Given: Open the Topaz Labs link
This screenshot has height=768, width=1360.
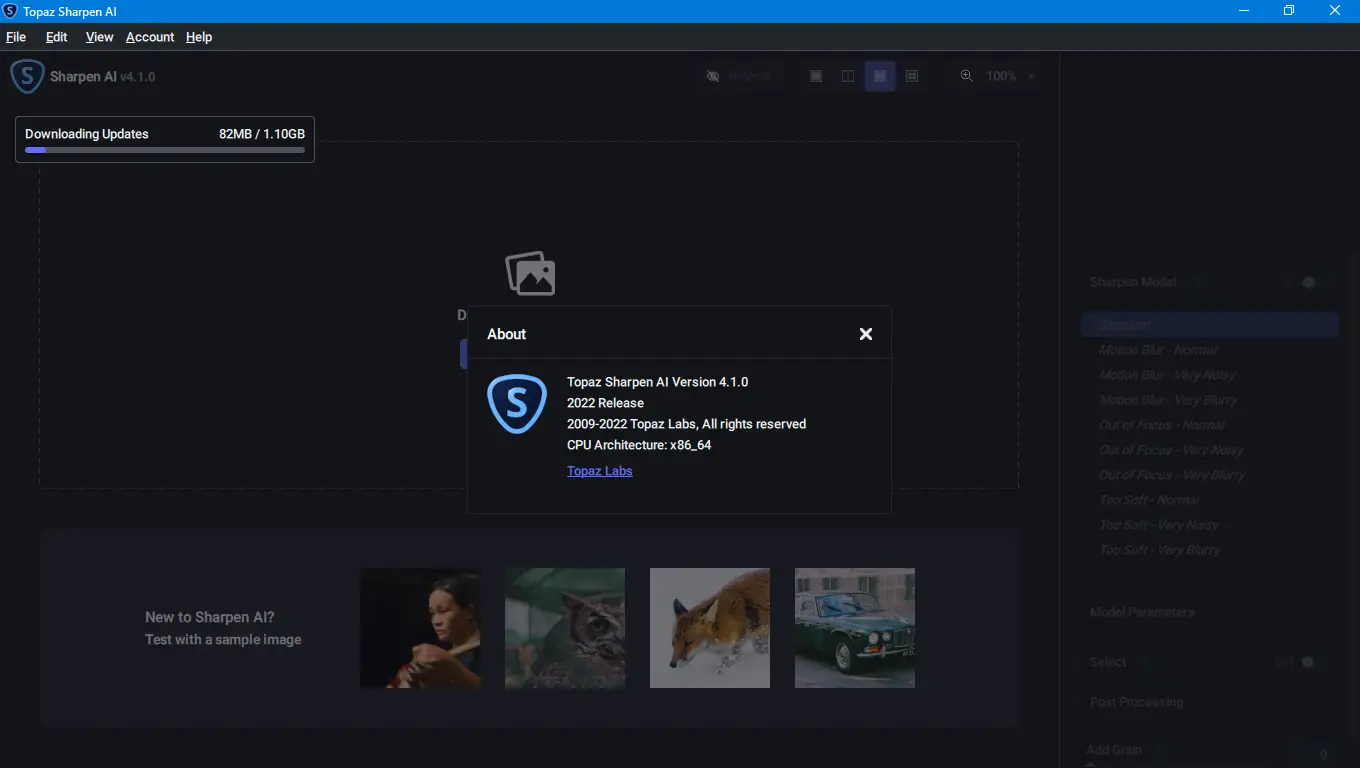Looking at the screenshot, I should [x=600, y=471].
